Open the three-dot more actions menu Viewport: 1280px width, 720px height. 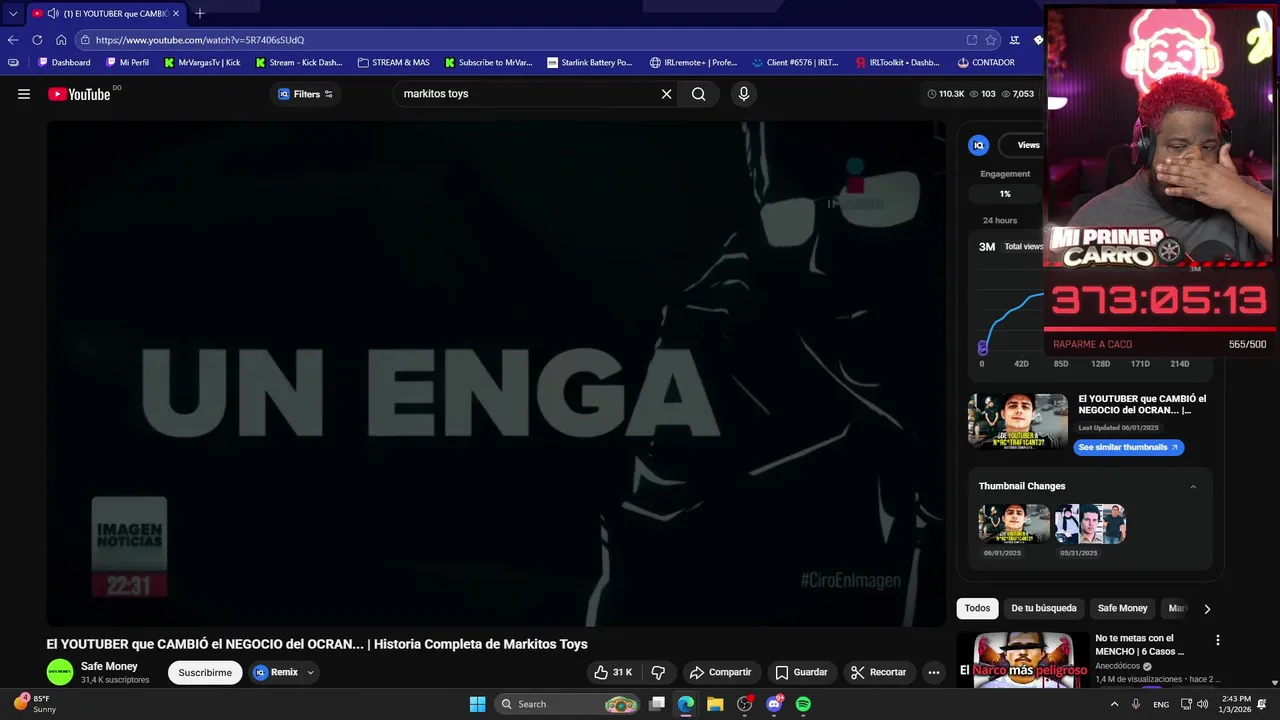(934, 672)
